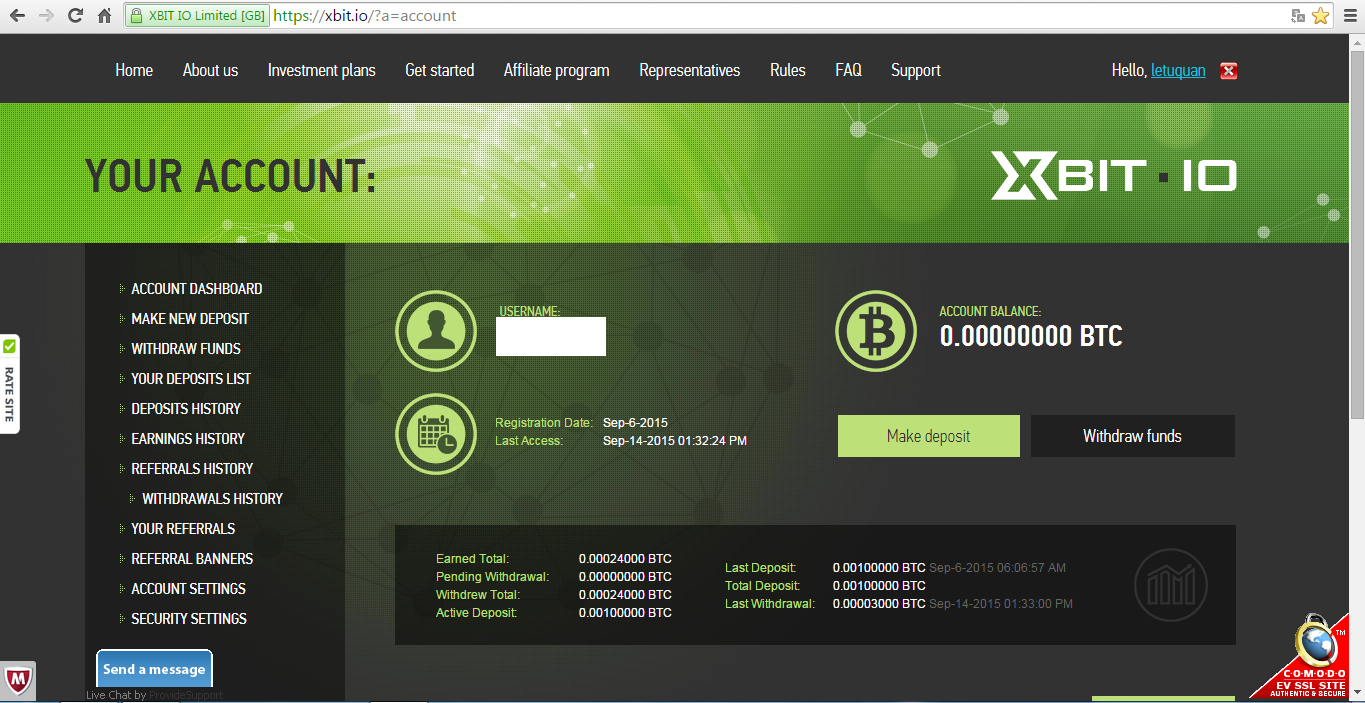Click the dark Withdraw funds button
Viewport: 1365px width, 703px height.
(x=1132, y=436)
